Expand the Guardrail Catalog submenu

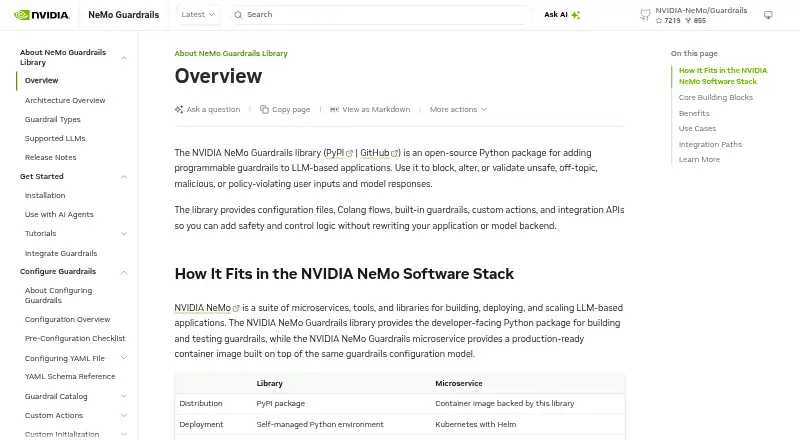(123, 396)
